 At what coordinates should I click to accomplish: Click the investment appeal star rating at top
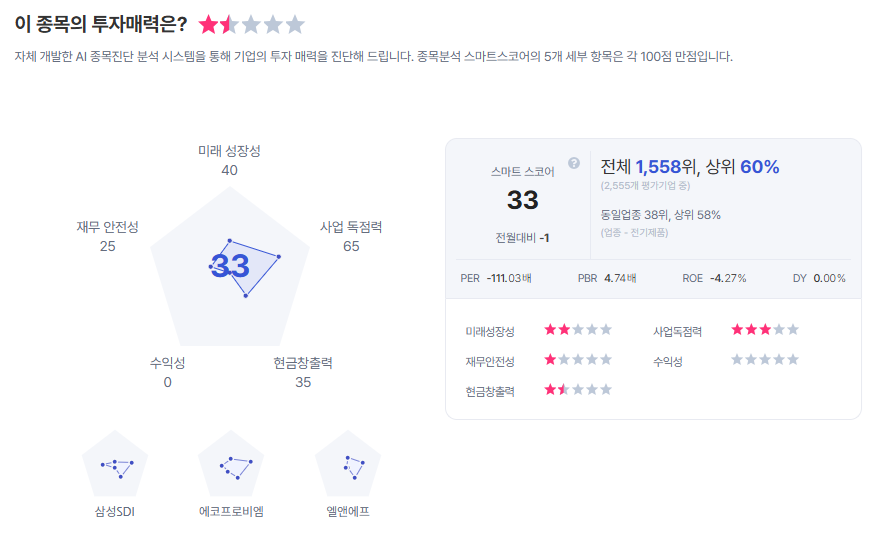[251, 25]
